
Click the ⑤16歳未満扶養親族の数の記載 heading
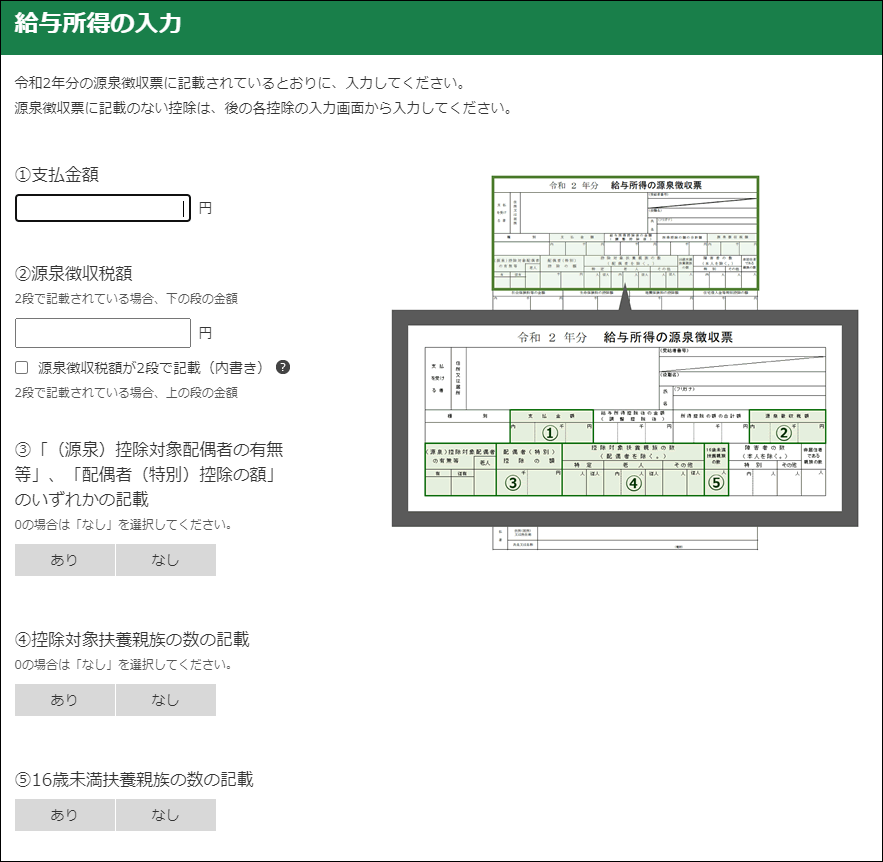134,780
